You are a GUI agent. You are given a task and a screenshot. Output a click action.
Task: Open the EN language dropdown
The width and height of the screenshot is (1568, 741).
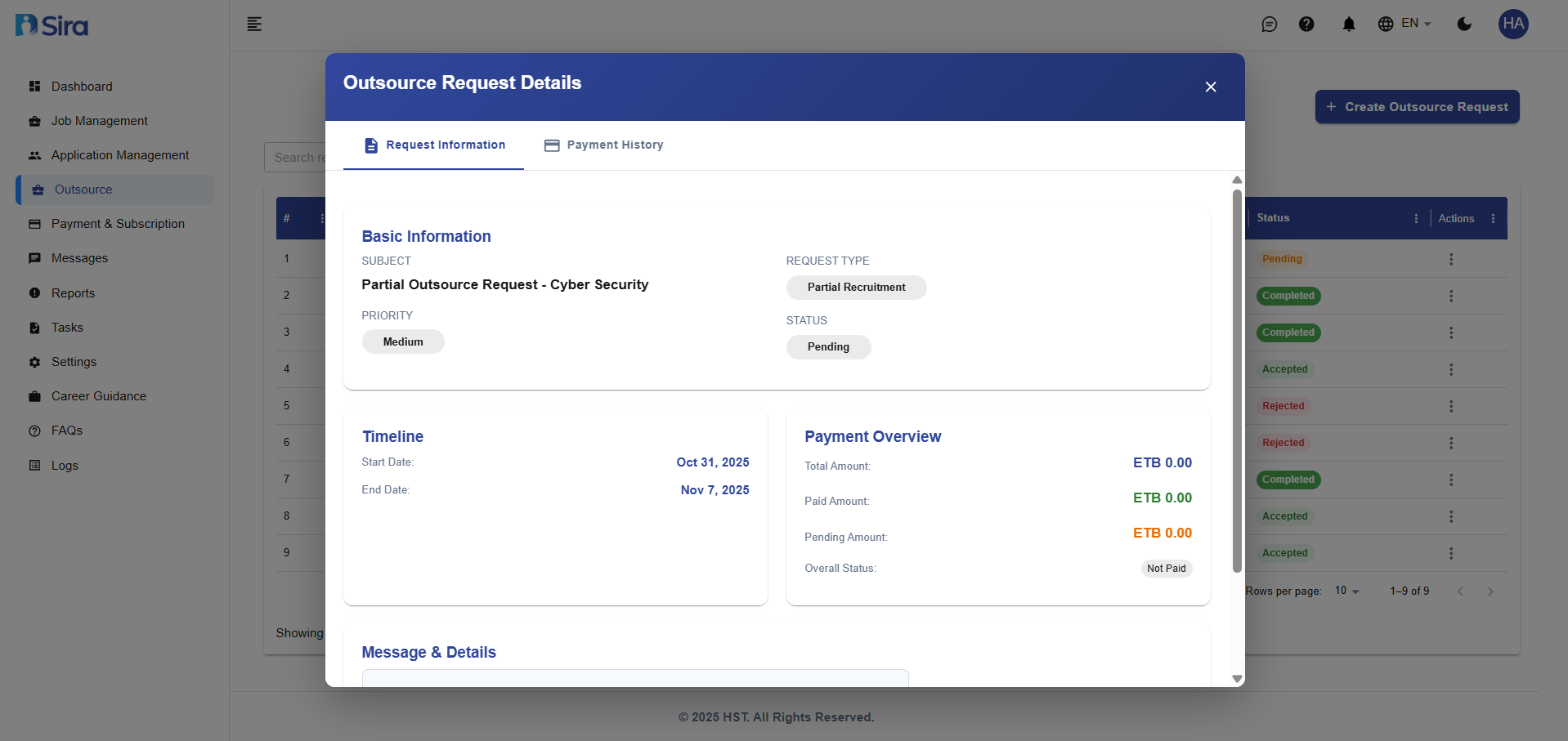pos(1404,25)
